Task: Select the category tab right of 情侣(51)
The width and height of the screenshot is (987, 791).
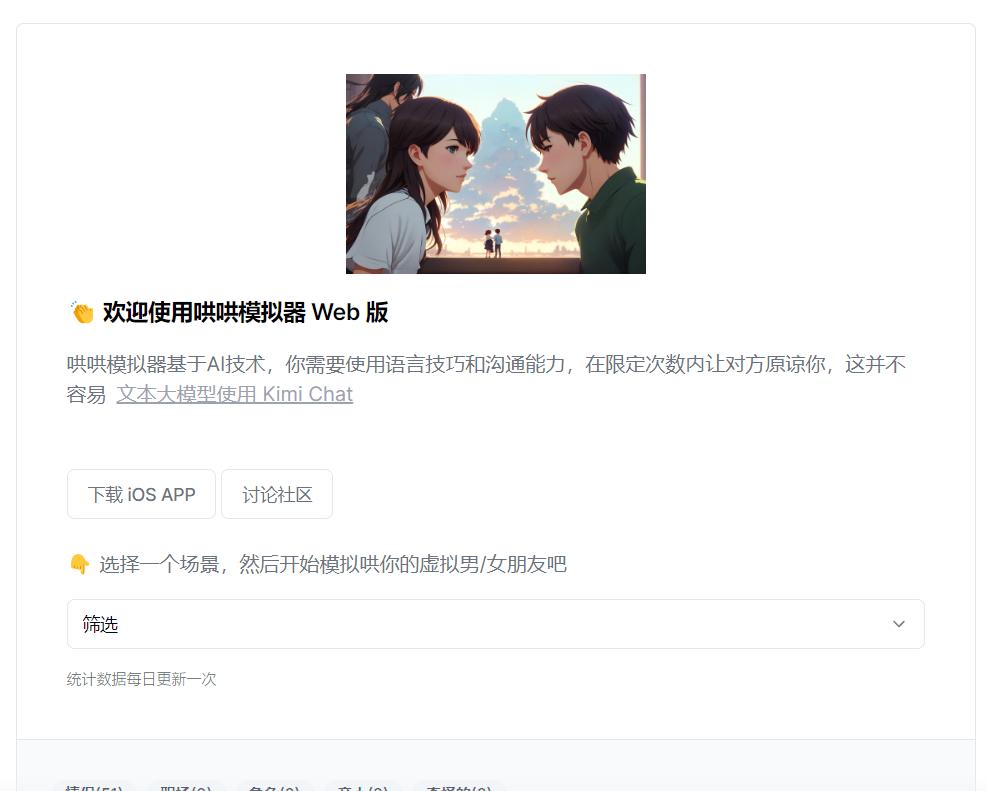Action: 186,788
